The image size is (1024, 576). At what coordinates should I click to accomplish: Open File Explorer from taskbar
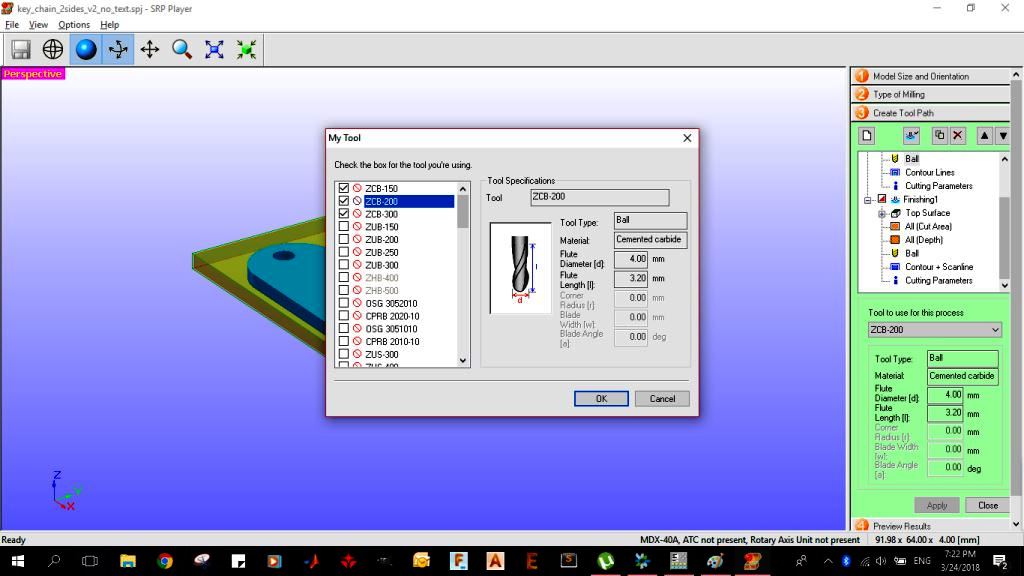(127, 561)
